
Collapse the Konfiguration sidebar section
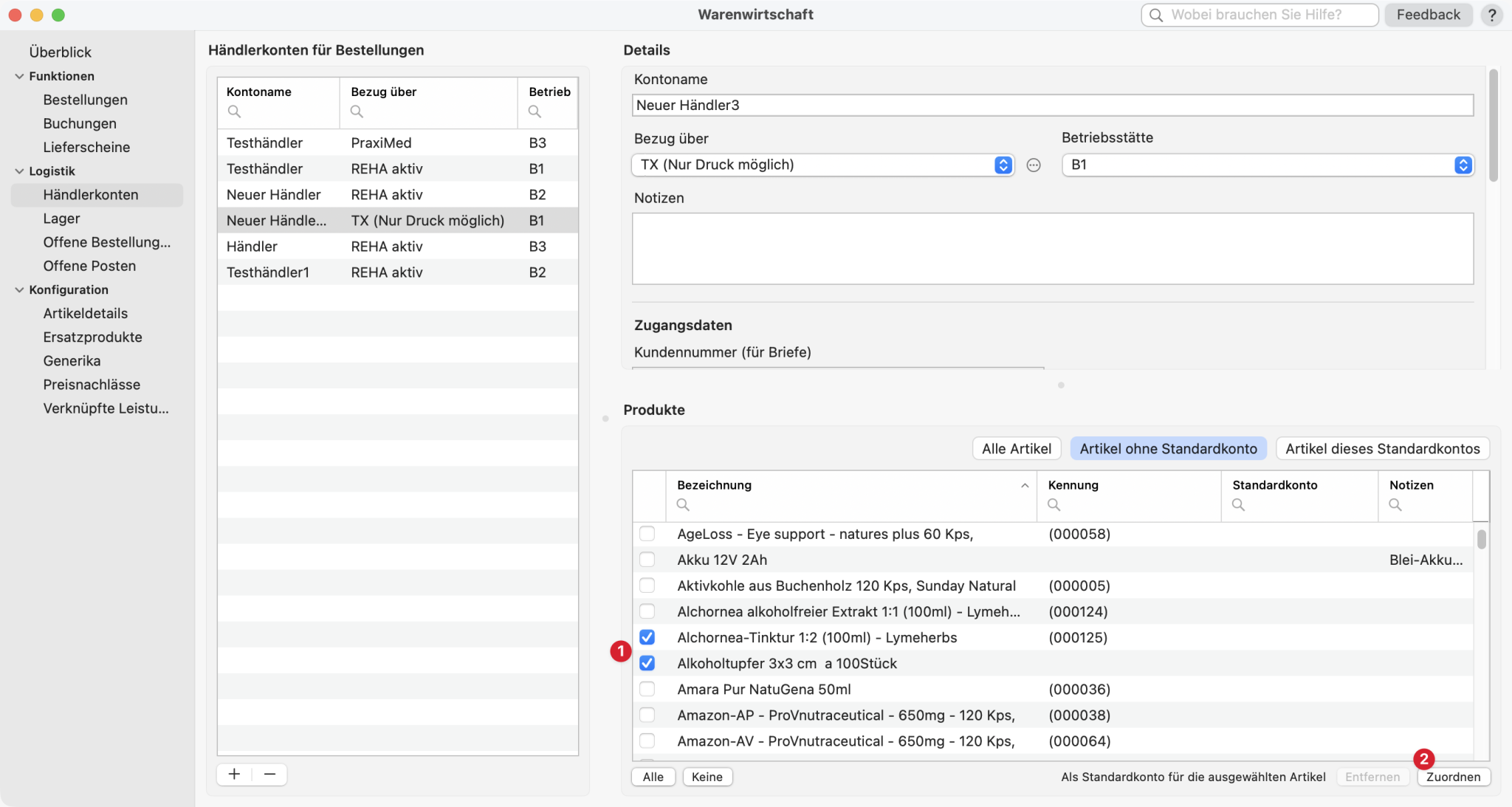pos(19,290)
